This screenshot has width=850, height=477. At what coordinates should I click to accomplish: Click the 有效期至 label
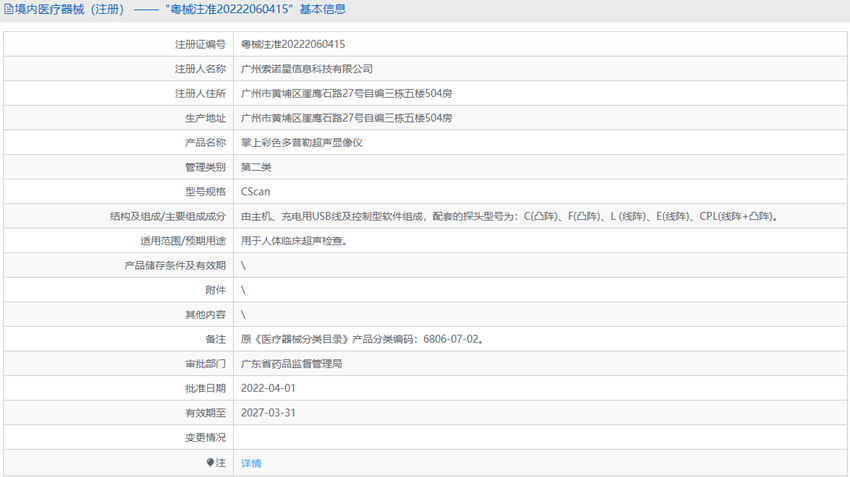pyautogui.click(x=205, y=412)
